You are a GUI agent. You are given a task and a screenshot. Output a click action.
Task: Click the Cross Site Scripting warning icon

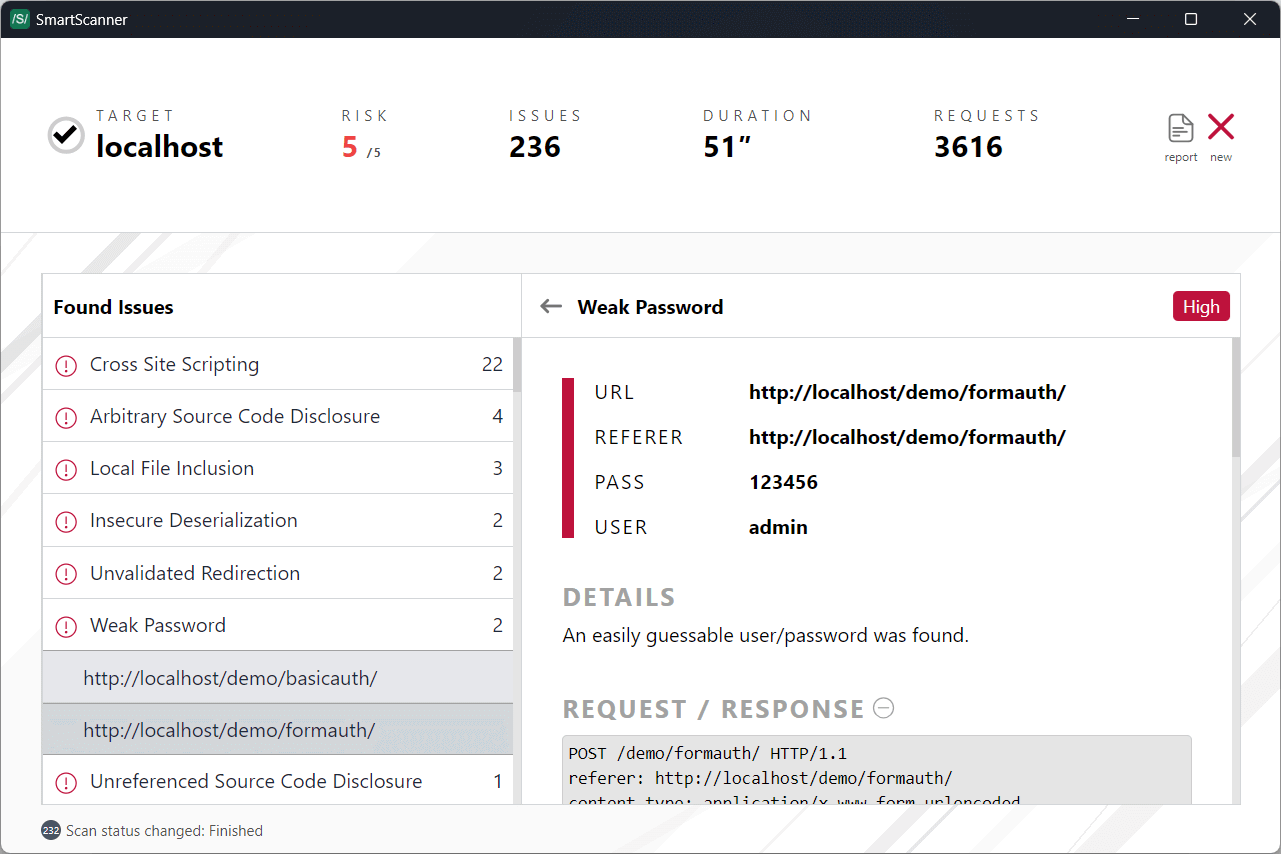tap(66, 365)
